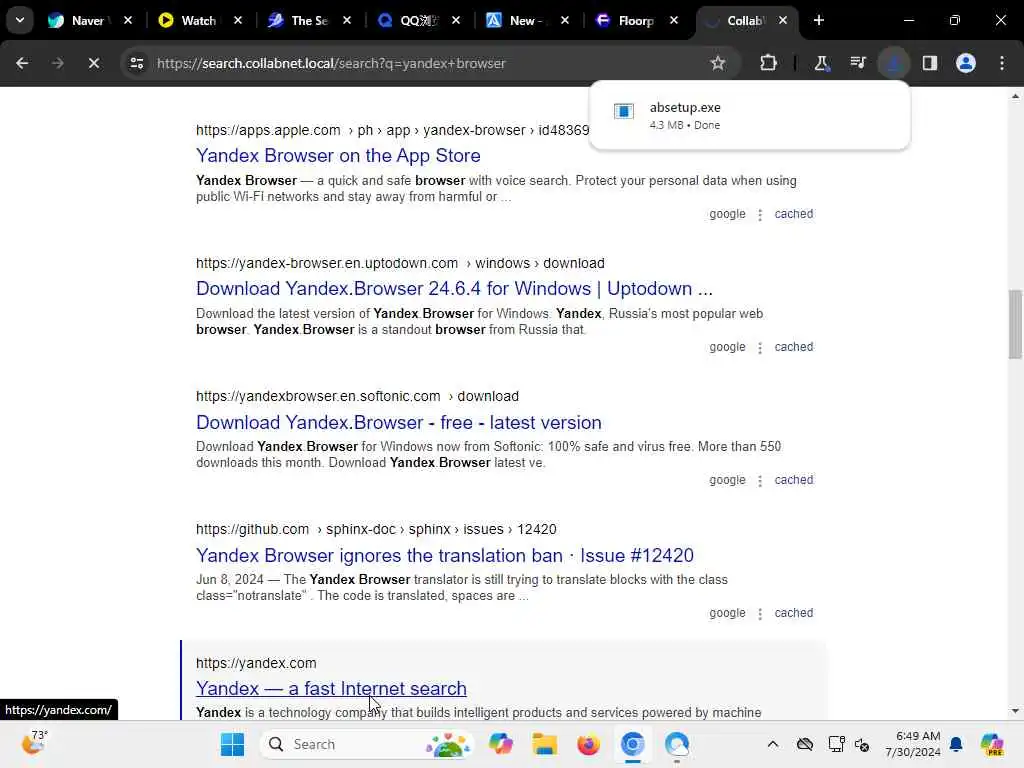Open the notification bell icon

pyautogui.click(x=956, y=744)
